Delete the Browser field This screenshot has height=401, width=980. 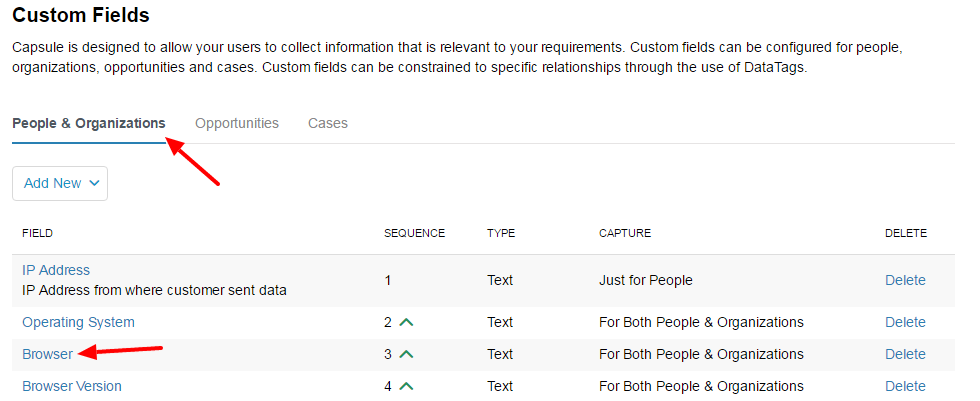tap(905, 354)
